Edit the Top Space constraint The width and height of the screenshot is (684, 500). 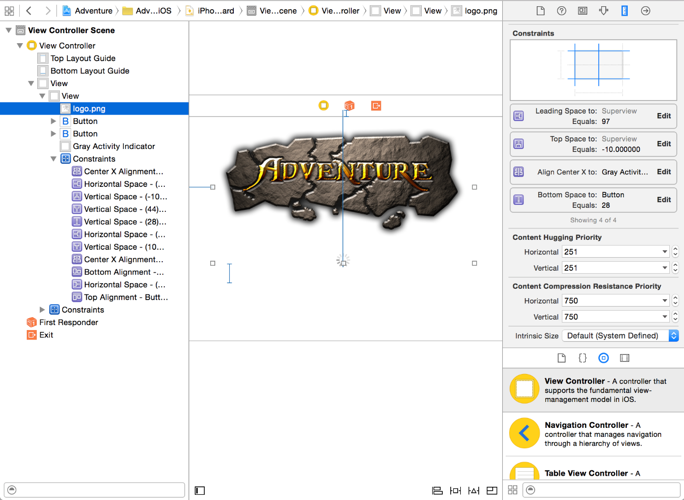click(663, 144)
